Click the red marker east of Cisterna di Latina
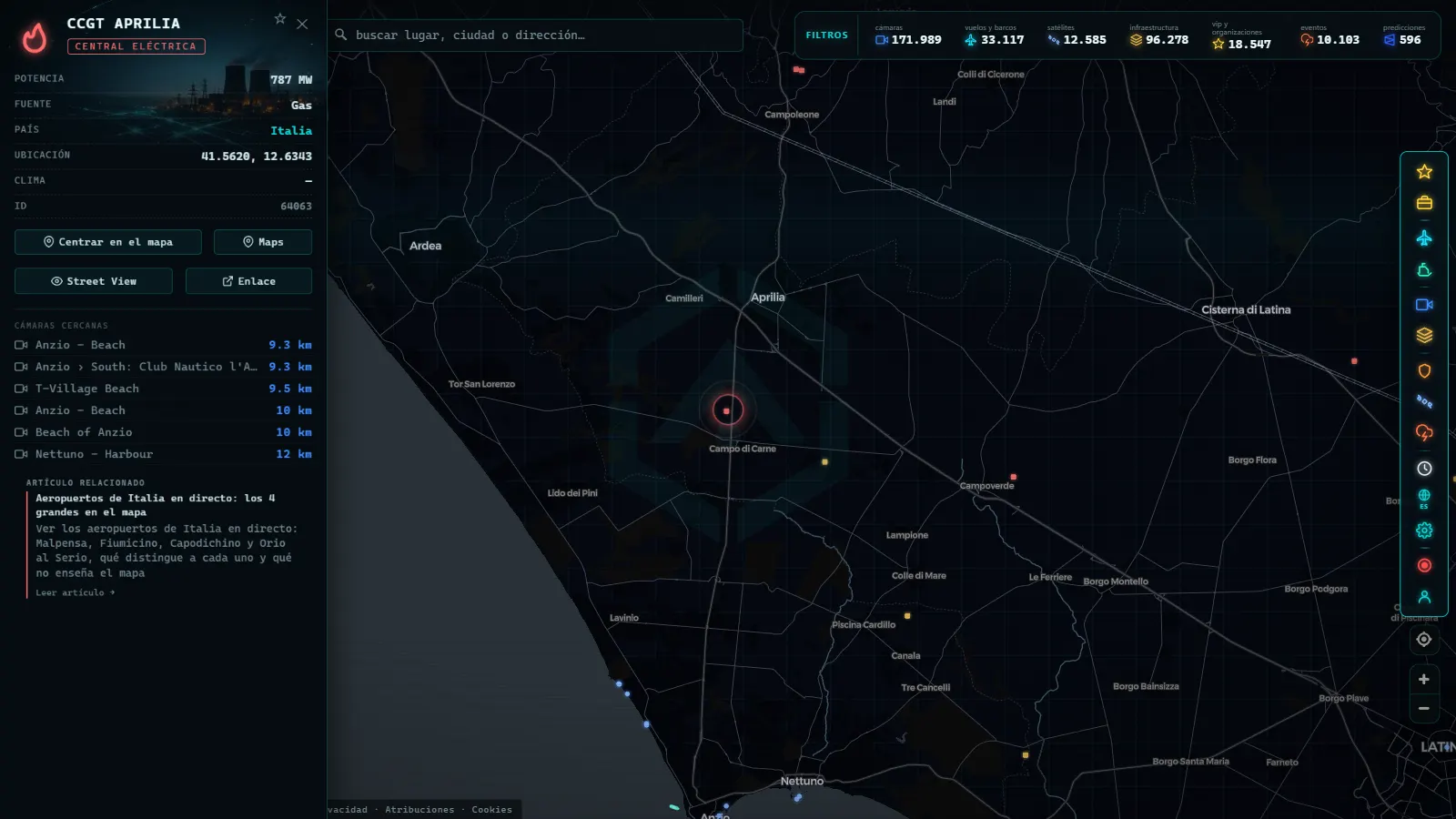1456x819 pixels. (1354, 361)
